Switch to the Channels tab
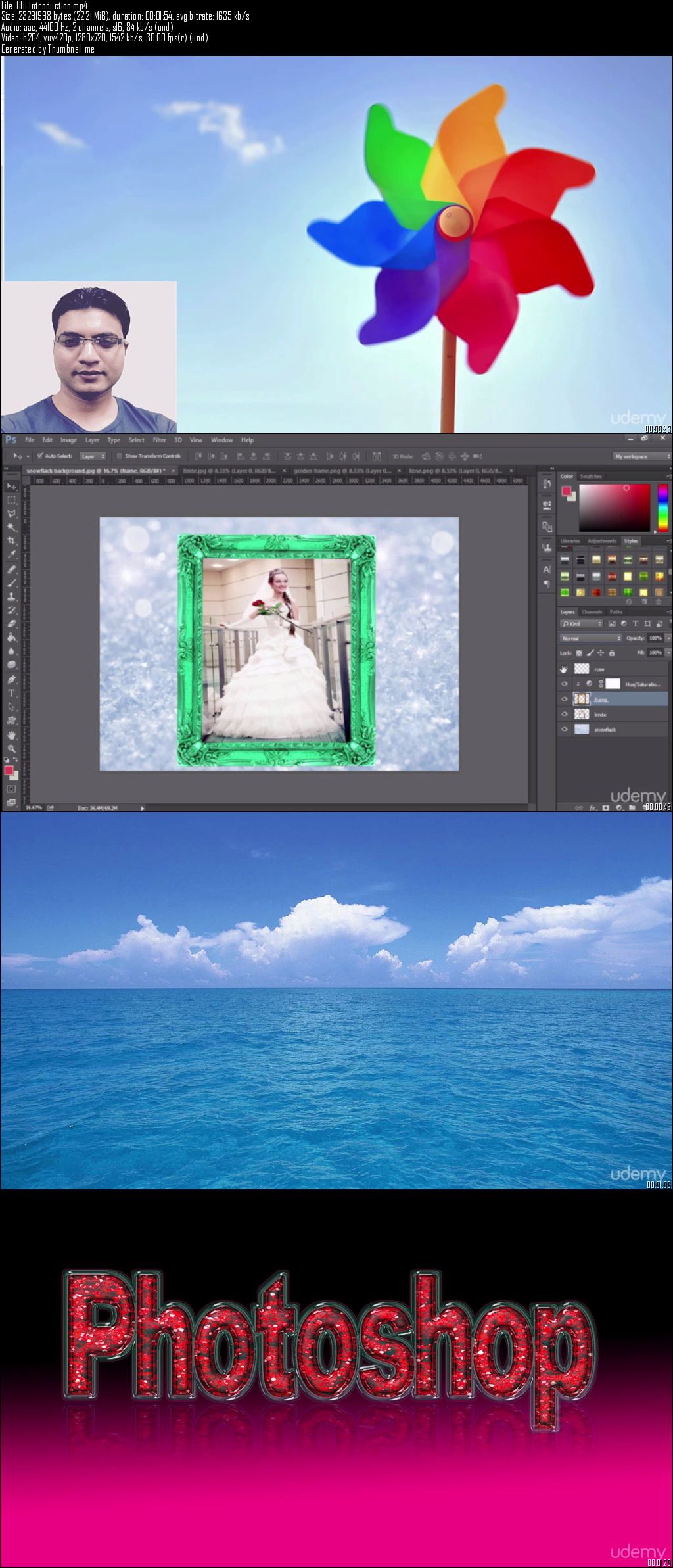This screenshot has height=1568, width=673. tap(592, 612)
